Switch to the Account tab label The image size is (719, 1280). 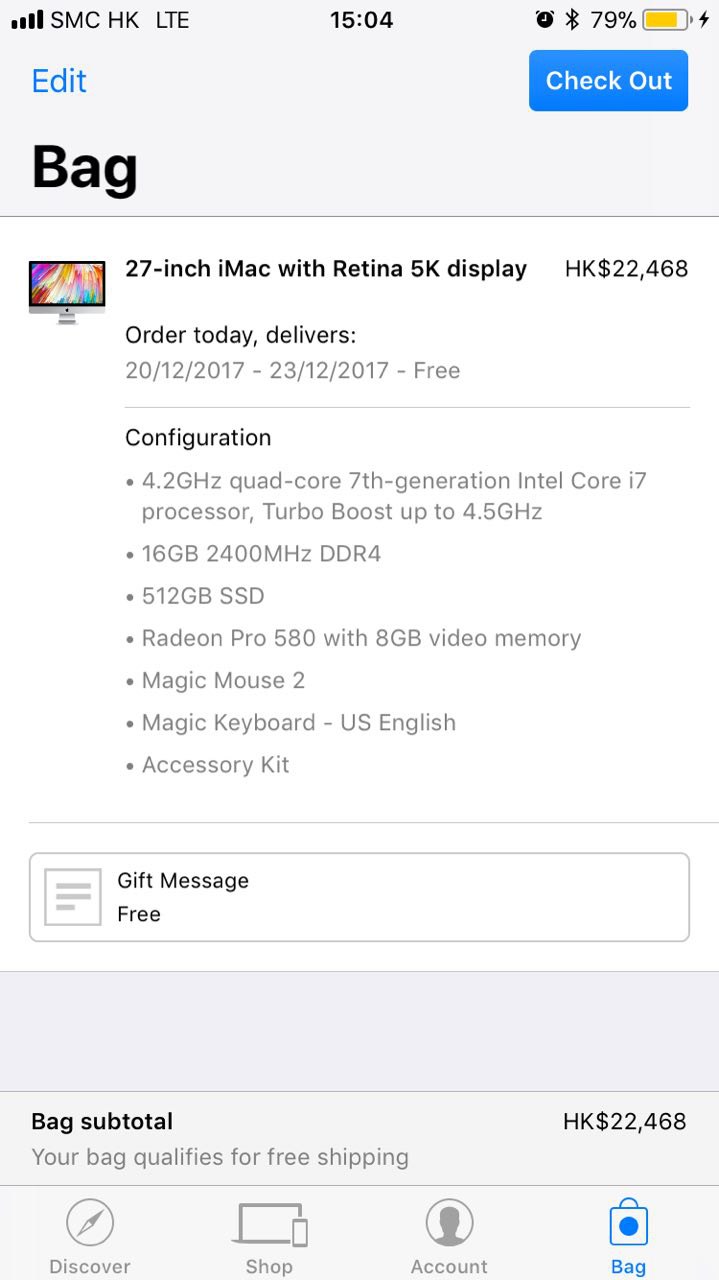[449, 1266]
